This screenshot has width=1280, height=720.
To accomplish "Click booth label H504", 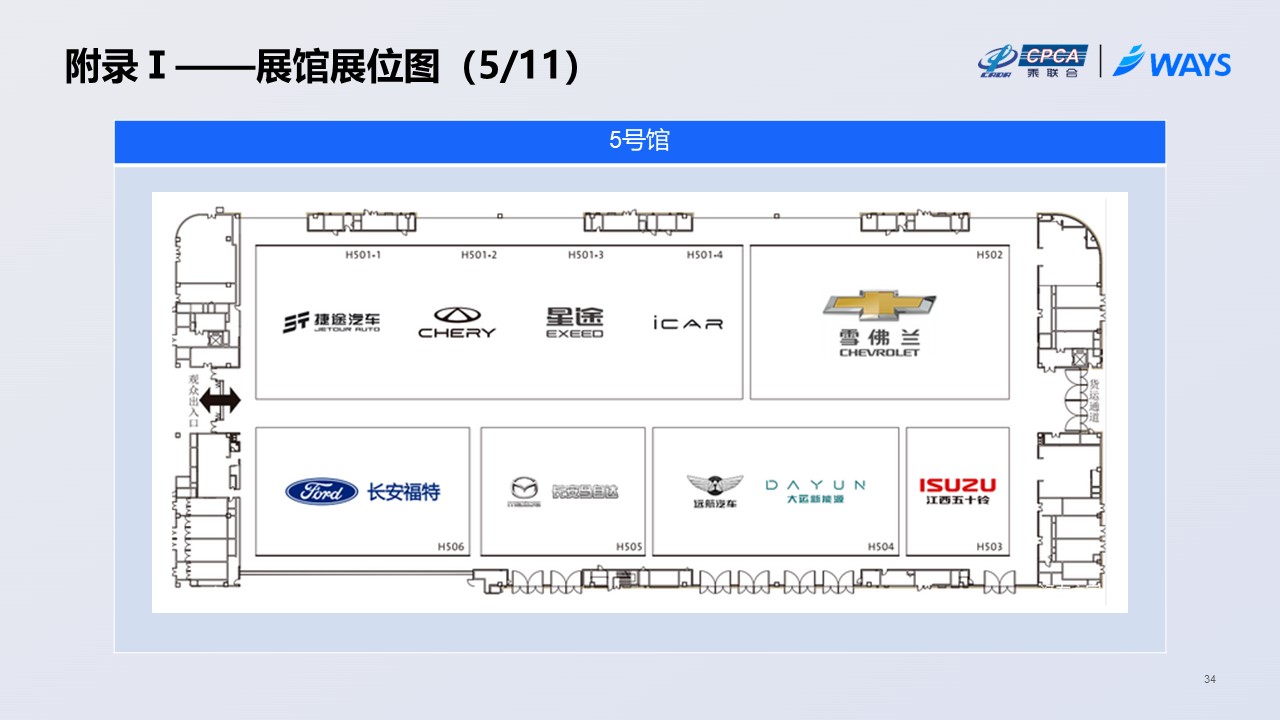I will coord(881,547).
